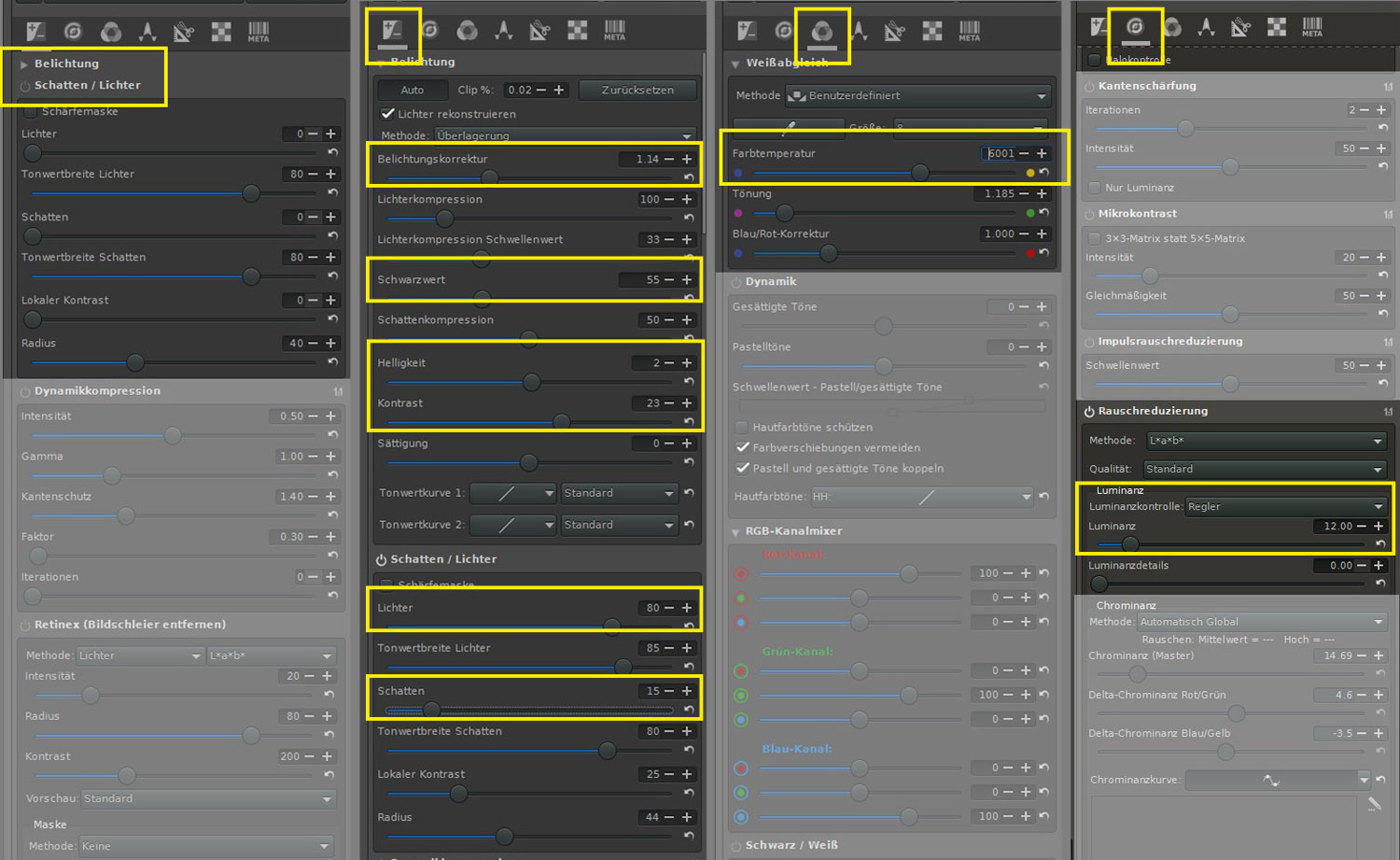This screenshot has height=860, width=1400.
Task: Pick white balance with the pipette tool
Action: [789, 126]
